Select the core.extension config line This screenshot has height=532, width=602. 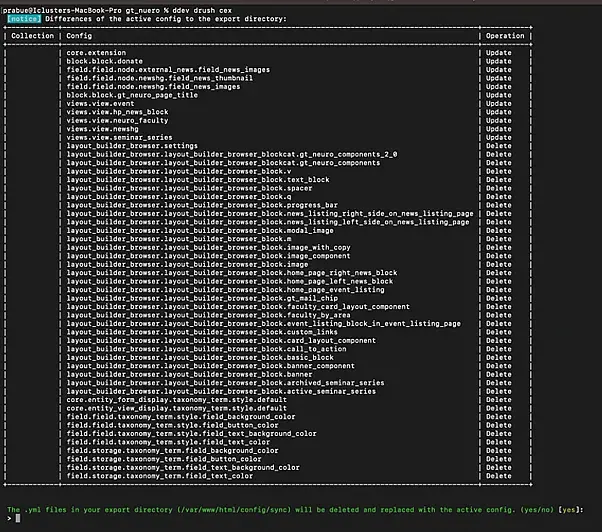tap(96, 53)
